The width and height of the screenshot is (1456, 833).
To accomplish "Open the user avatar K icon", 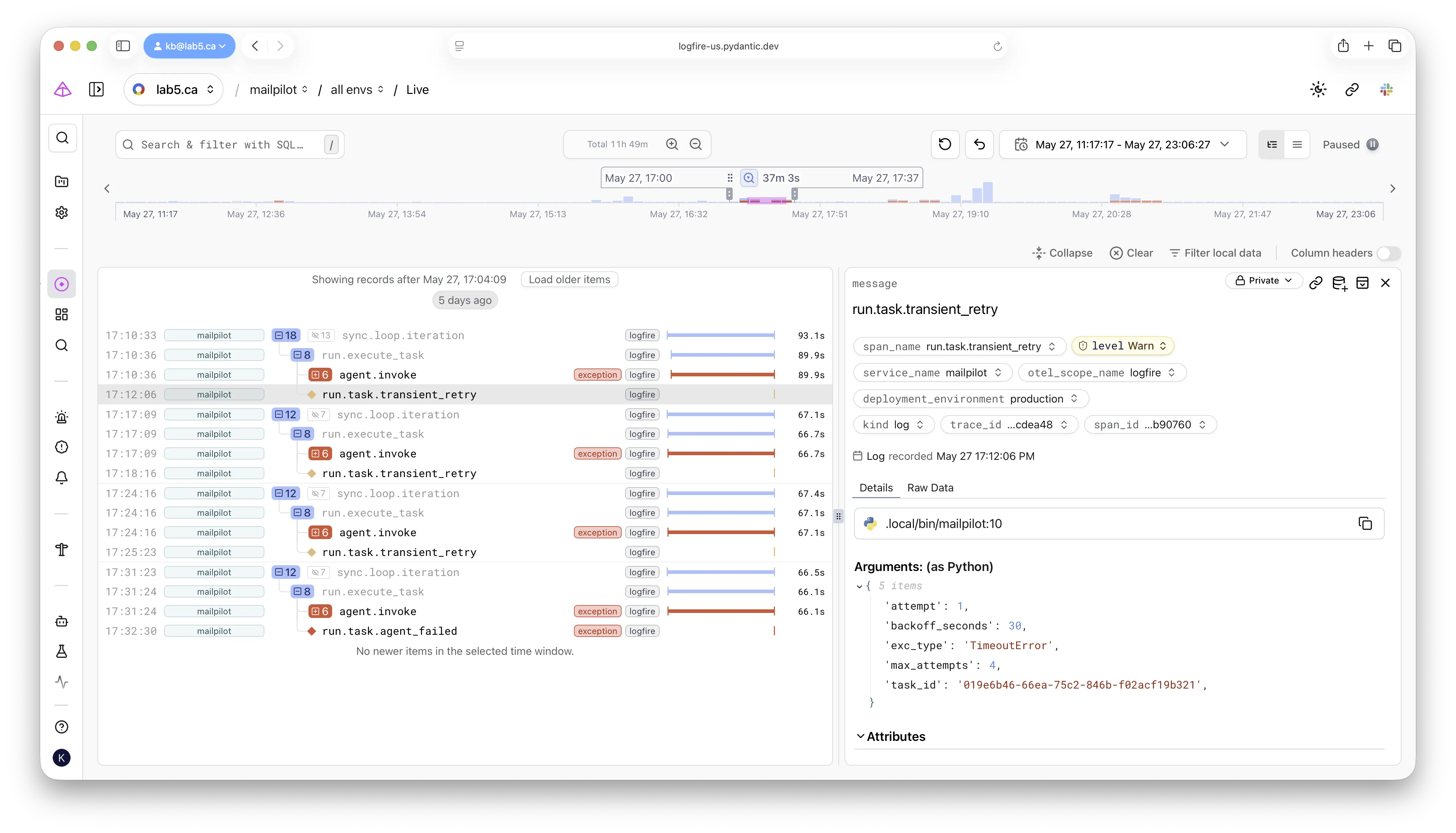I will [62, 758].
